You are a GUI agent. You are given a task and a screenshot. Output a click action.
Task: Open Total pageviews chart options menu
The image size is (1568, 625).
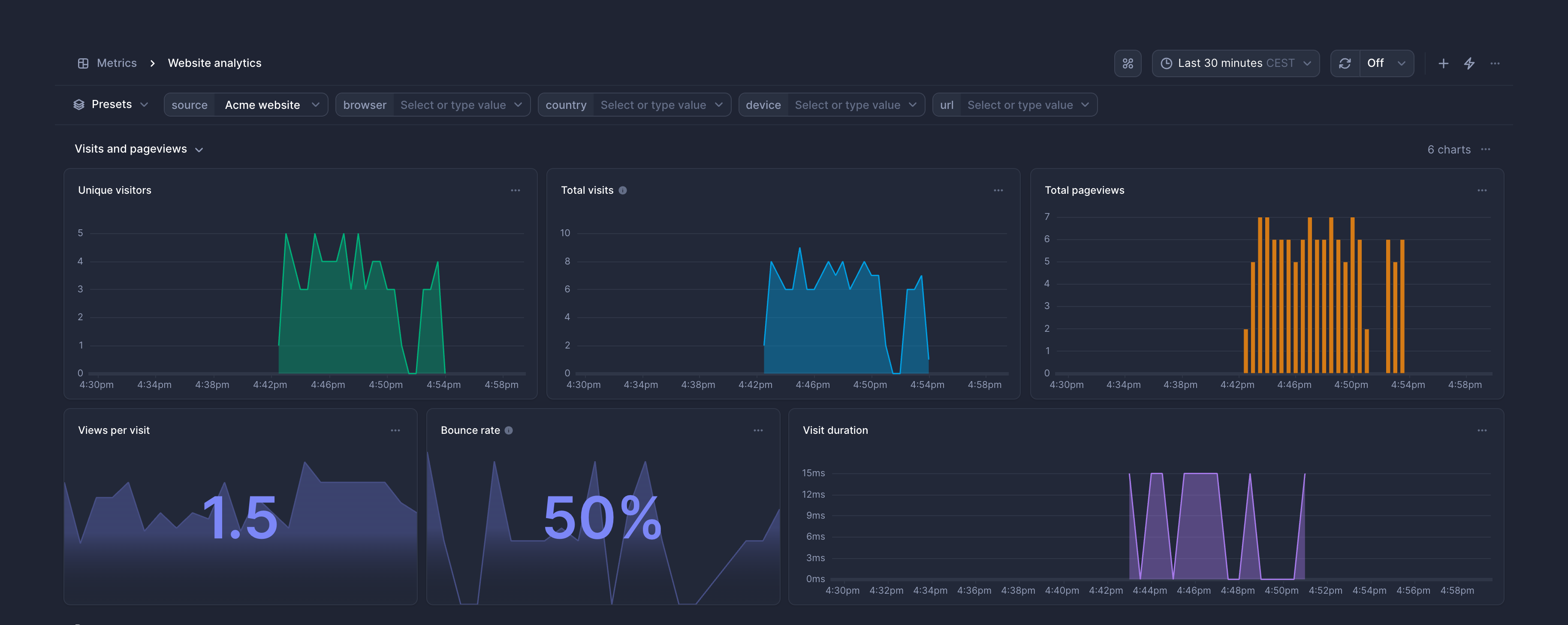pyautogui.click(x=1482, y=190)
